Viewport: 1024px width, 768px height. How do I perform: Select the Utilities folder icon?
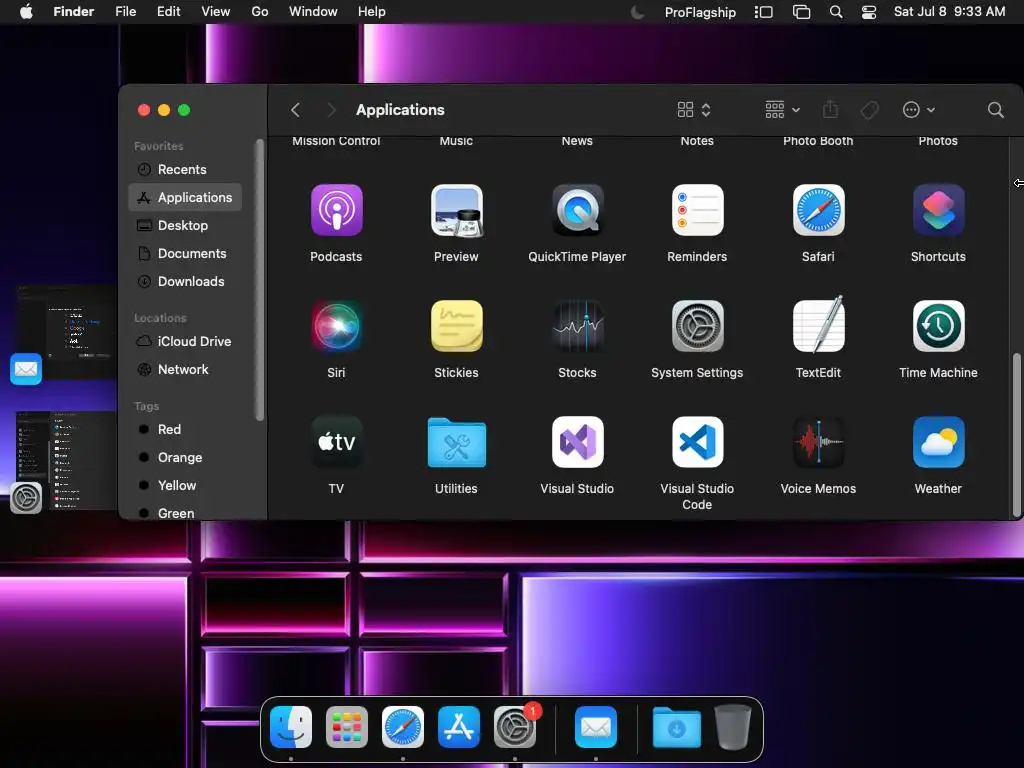[456, 443]
